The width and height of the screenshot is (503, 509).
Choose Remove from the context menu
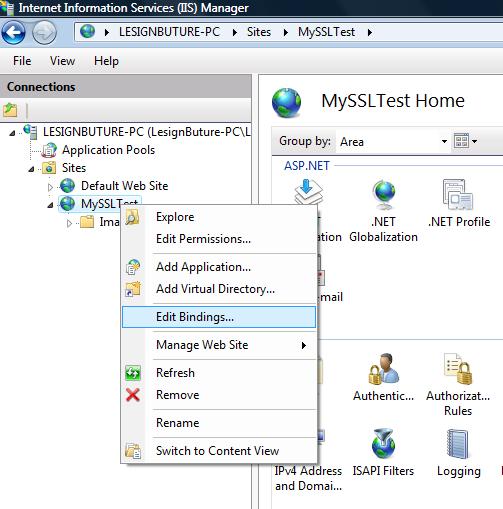[x=219, y=395]
